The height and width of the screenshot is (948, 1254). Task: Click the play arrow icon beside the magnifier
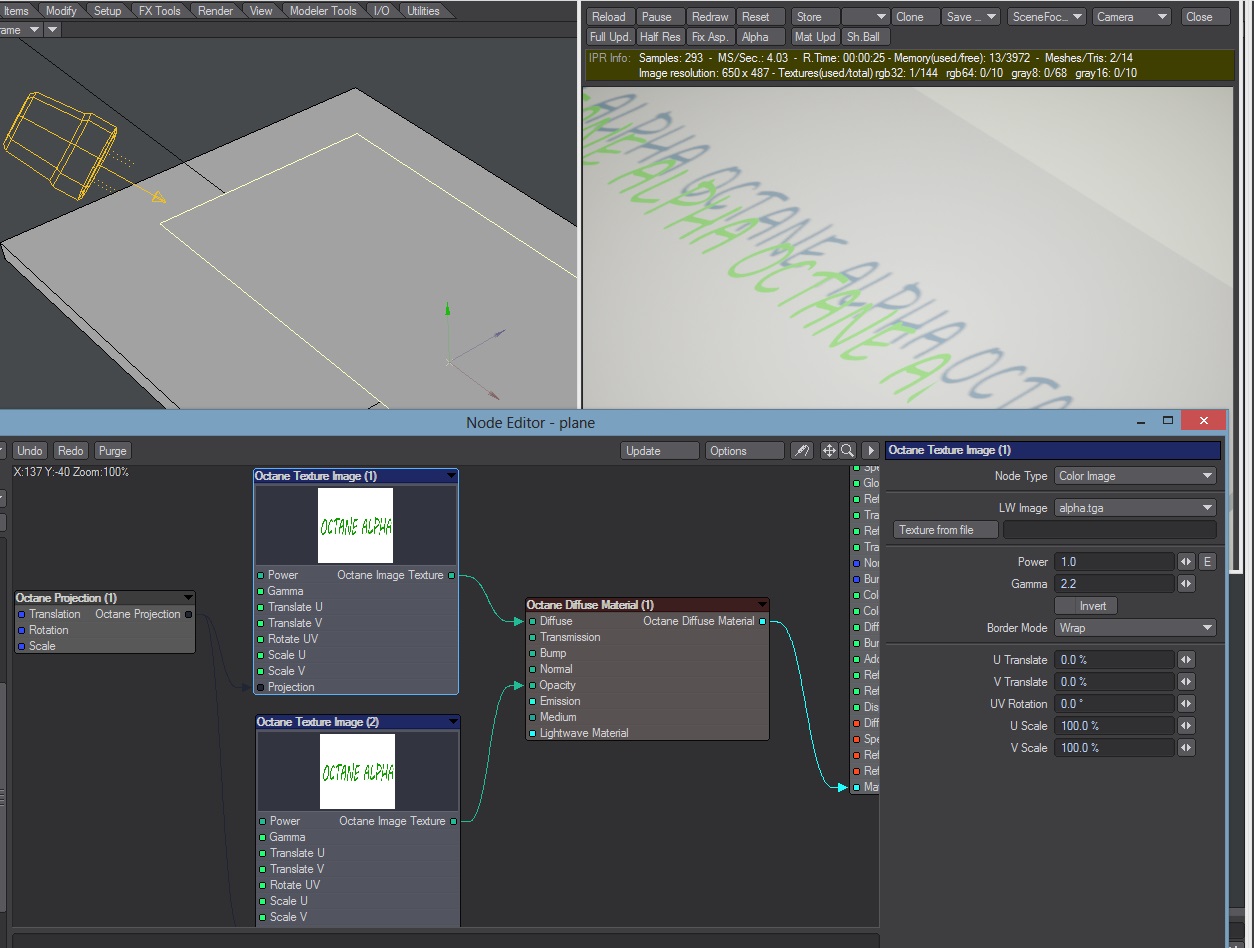(870, 451)
